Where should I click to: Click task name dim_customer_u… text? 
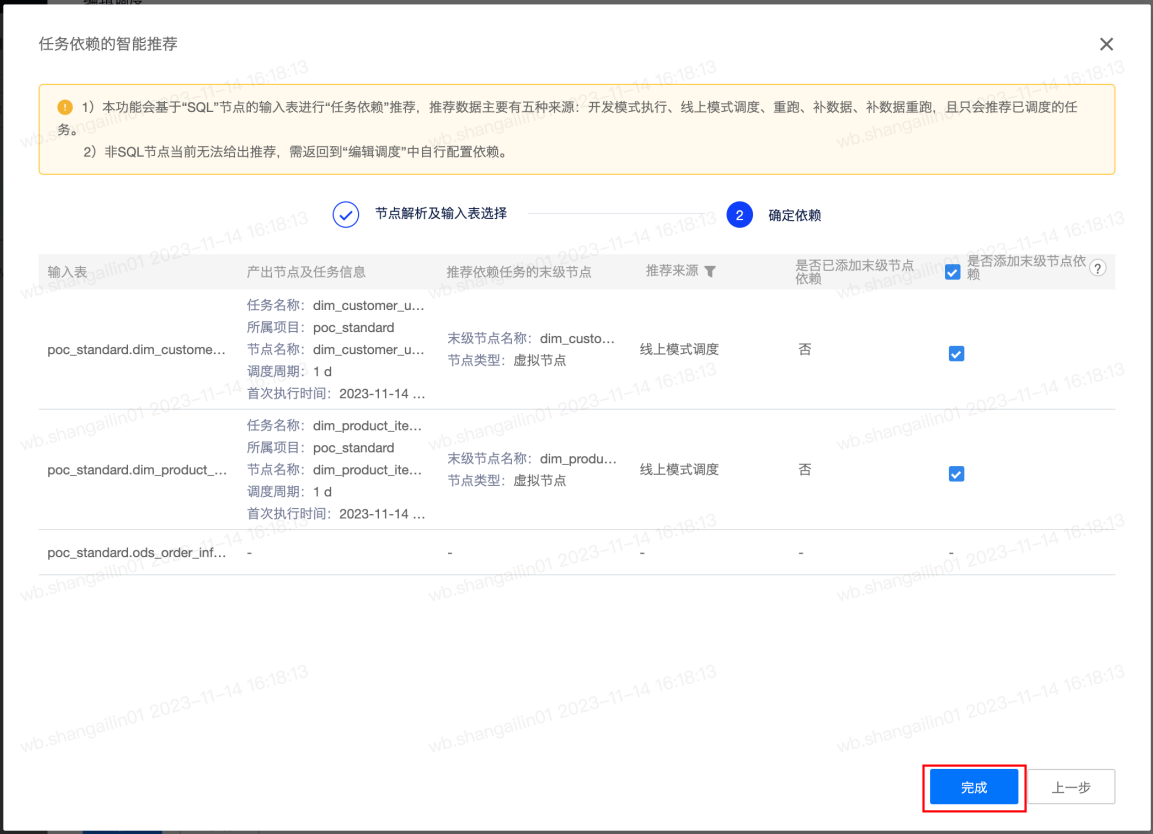pyautogui.click(x=368, y=305)
